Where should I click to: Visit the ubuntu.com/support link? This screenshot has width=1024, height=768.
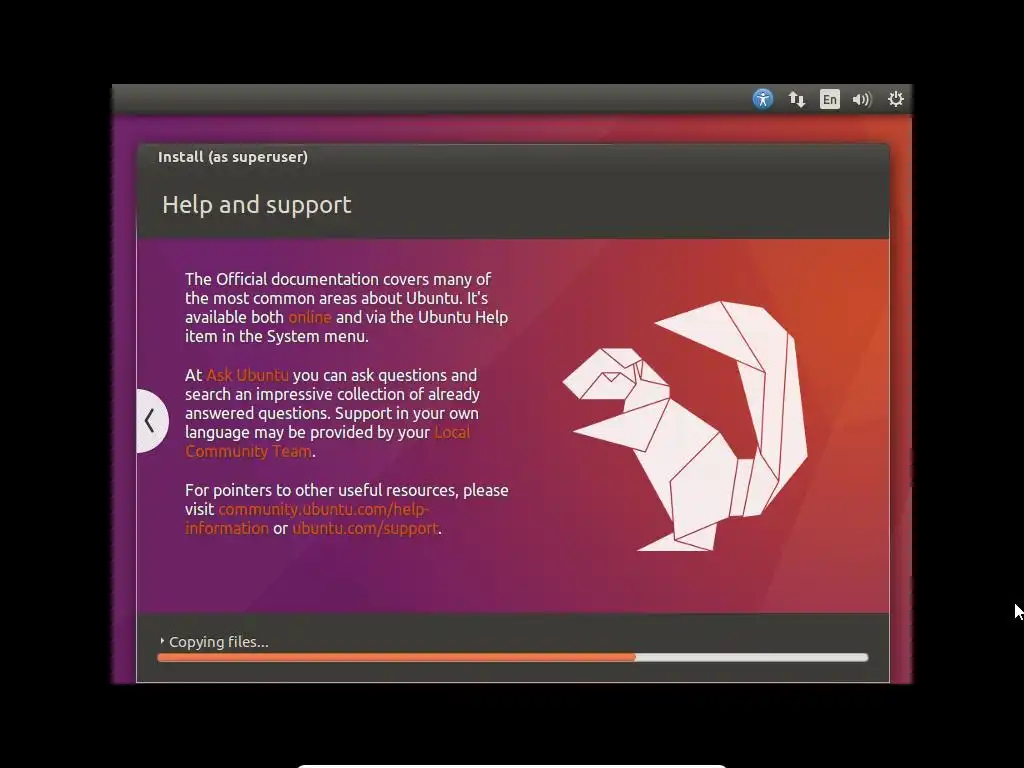(365, 528)
